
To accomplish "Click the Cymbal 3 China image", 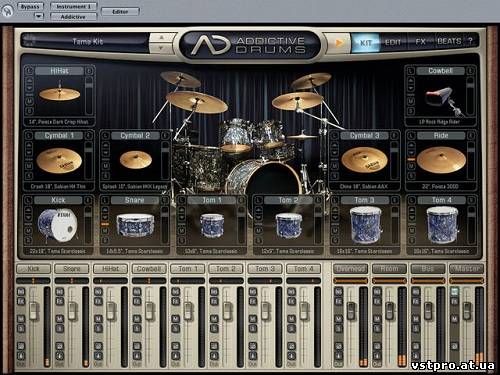I will coord(364,160).
